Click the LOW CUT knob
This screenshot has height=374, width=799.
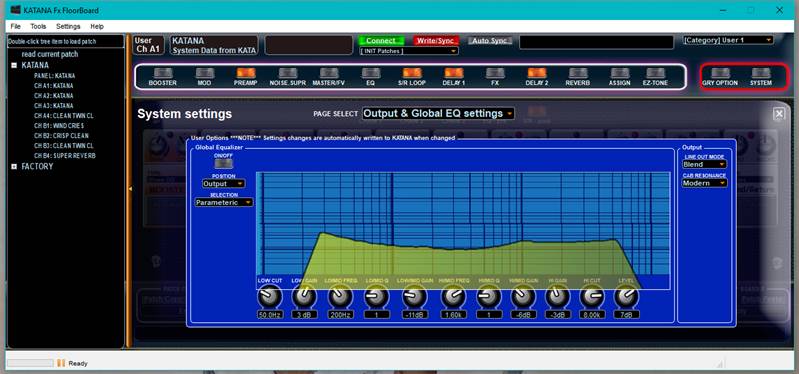click(270, 297)
